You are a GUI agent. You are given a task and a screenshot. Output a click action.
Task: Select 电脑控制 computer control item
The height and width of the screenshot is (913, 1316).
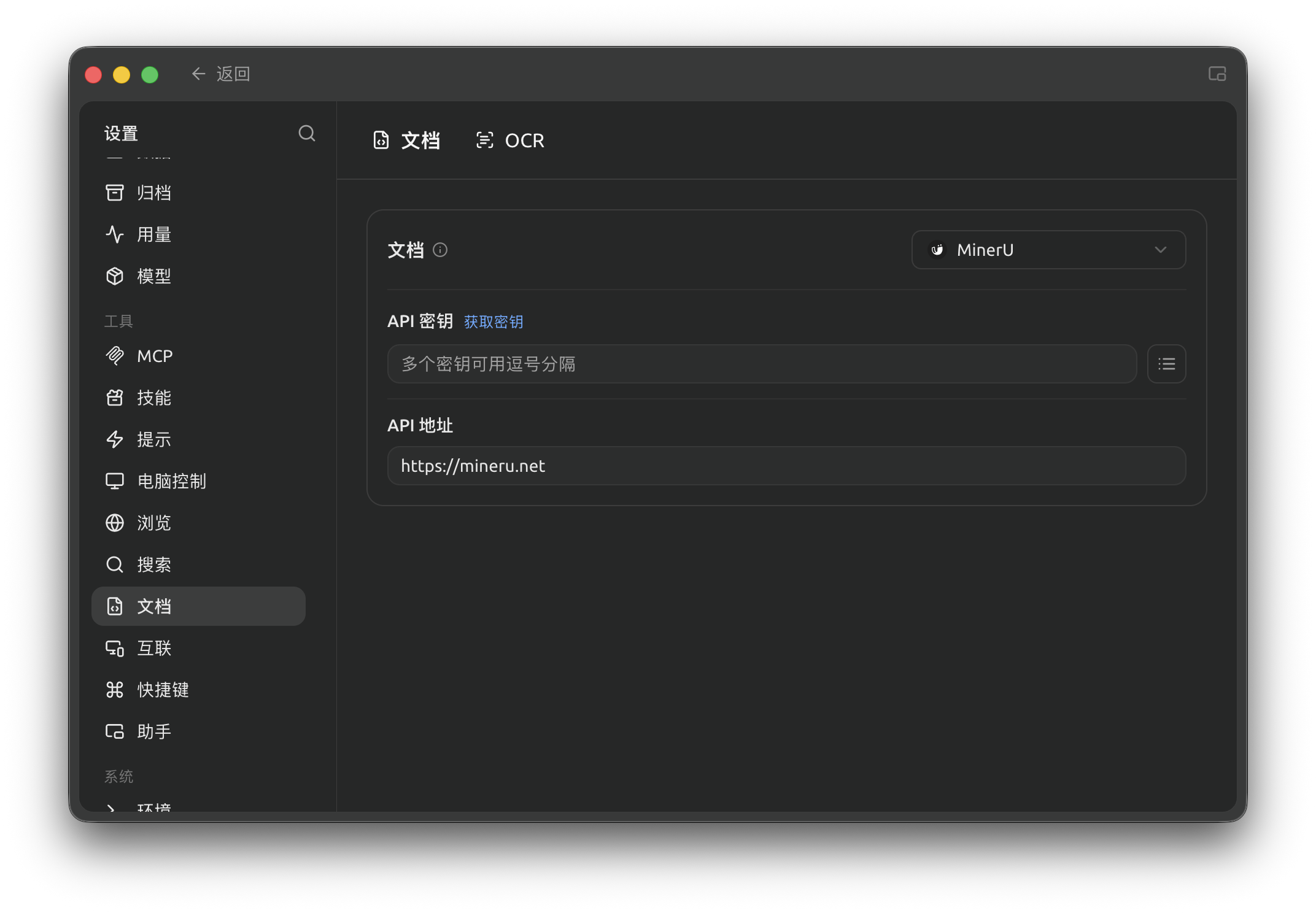(198, 481)
